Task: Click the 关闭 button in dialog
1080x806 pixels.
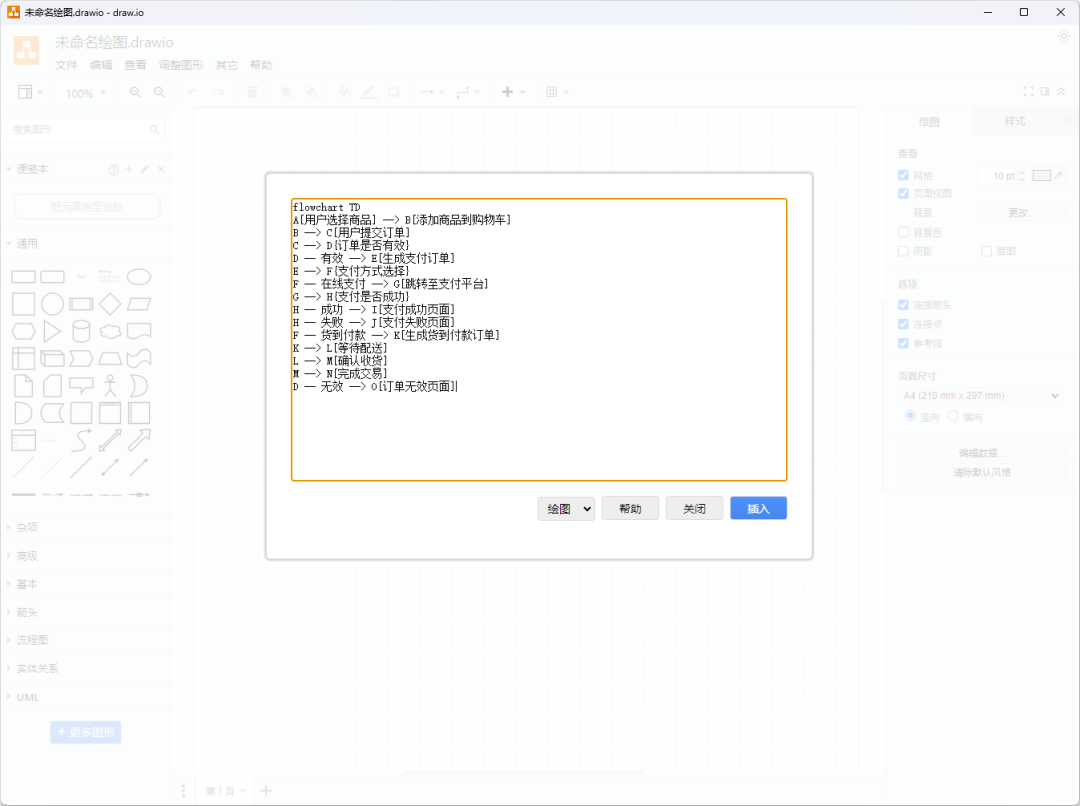Action: [694, 508]
